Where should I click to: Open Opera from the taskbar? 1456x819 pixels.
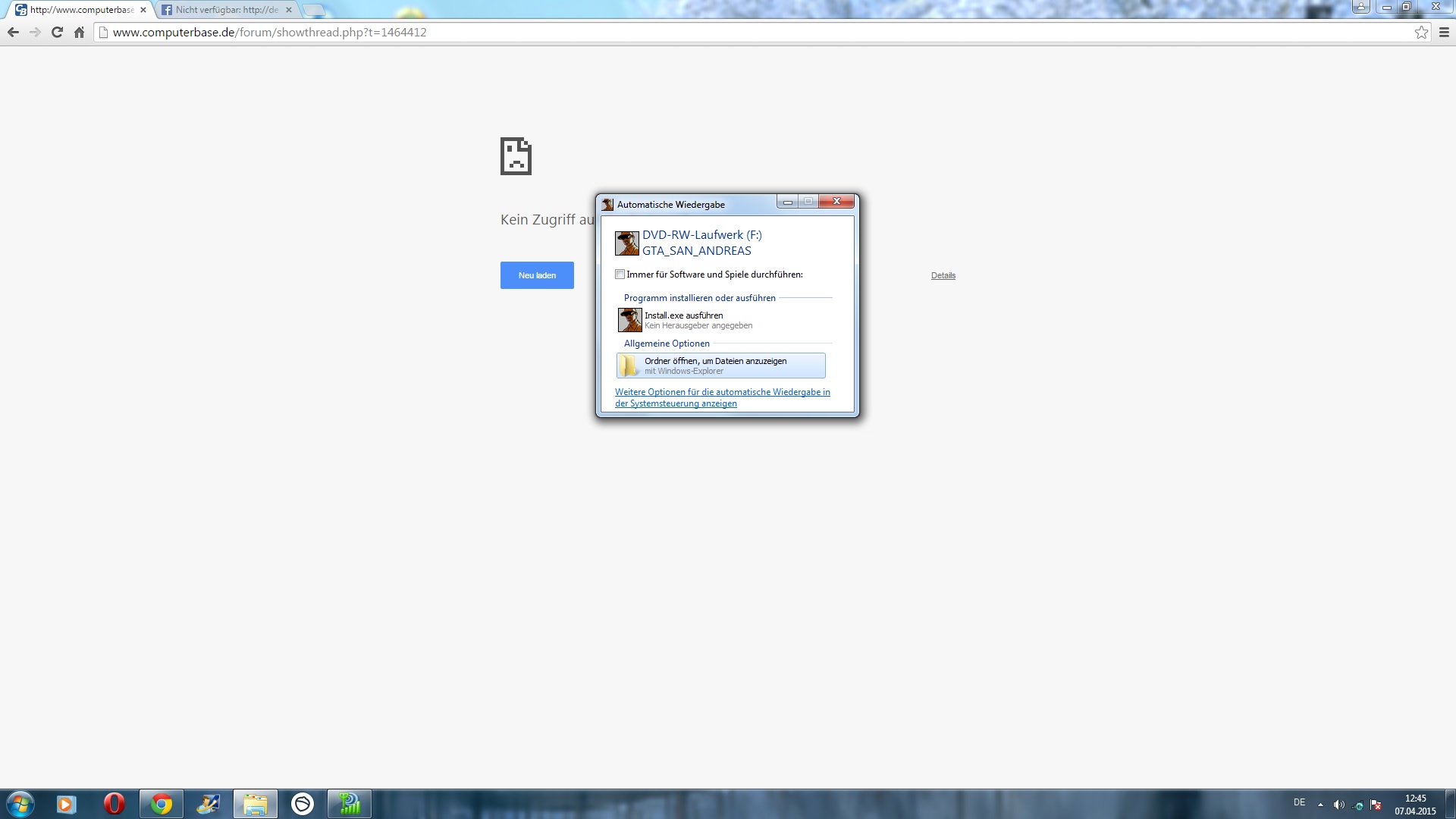point(114,804)
